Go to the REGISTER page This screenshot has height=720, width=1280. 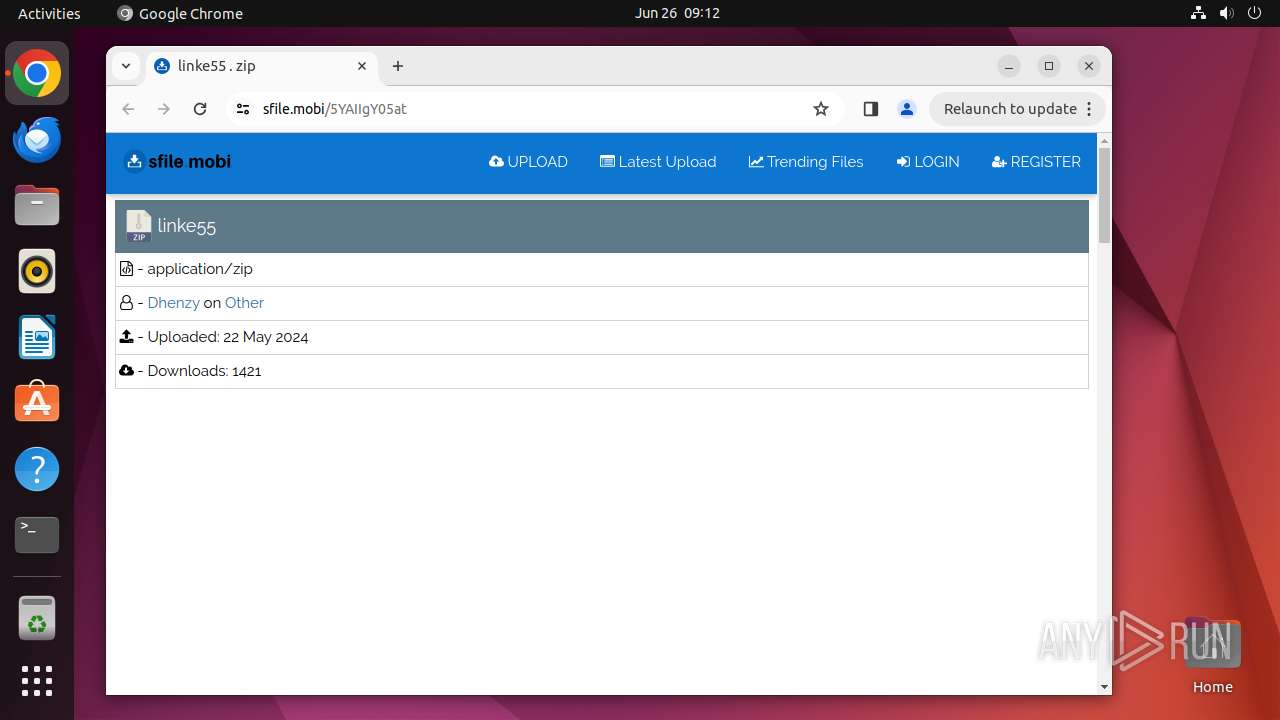click(1036, 162)
